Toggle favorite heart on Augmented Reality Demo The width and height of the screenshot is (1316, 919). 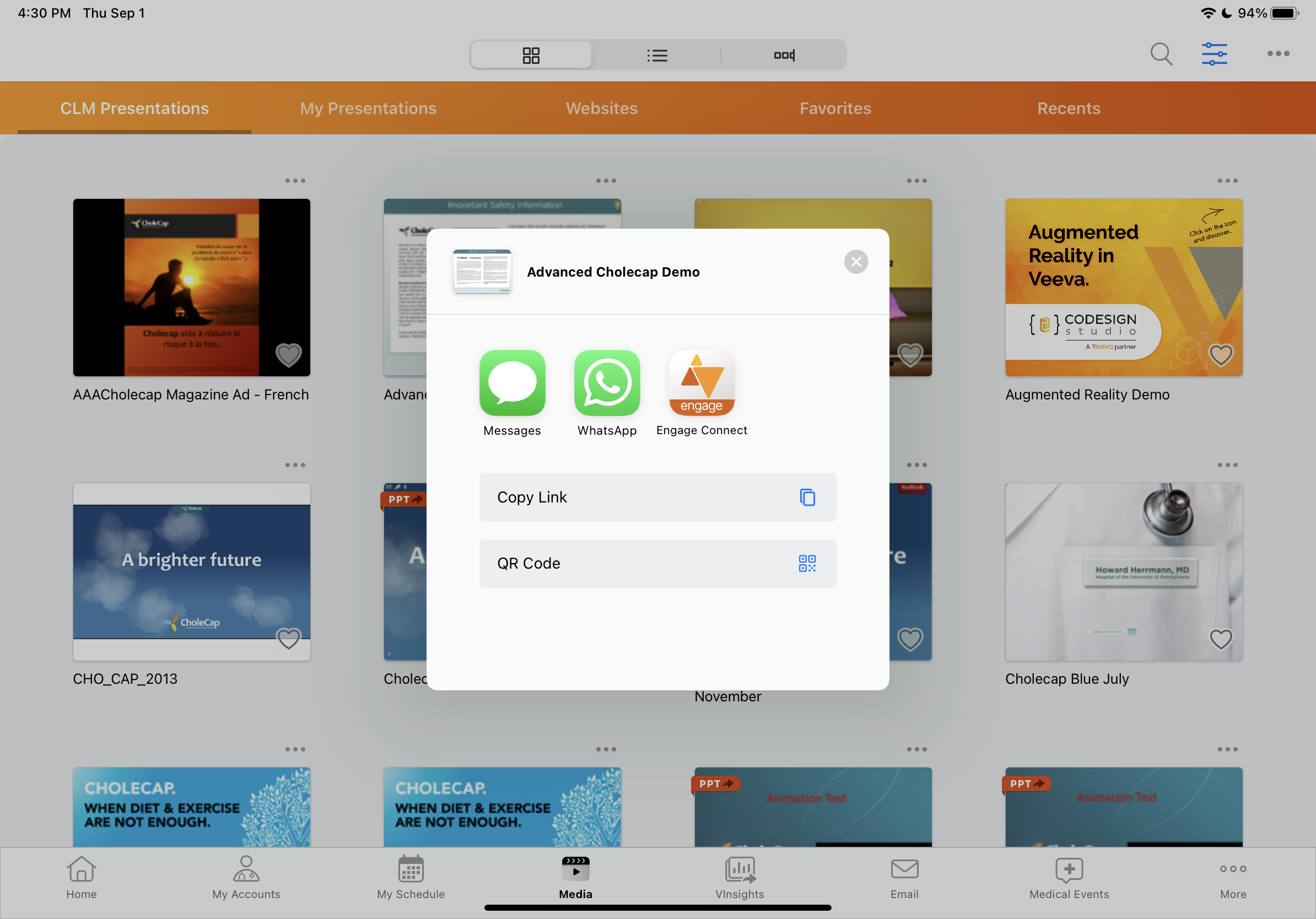[x=1221, y=355]
